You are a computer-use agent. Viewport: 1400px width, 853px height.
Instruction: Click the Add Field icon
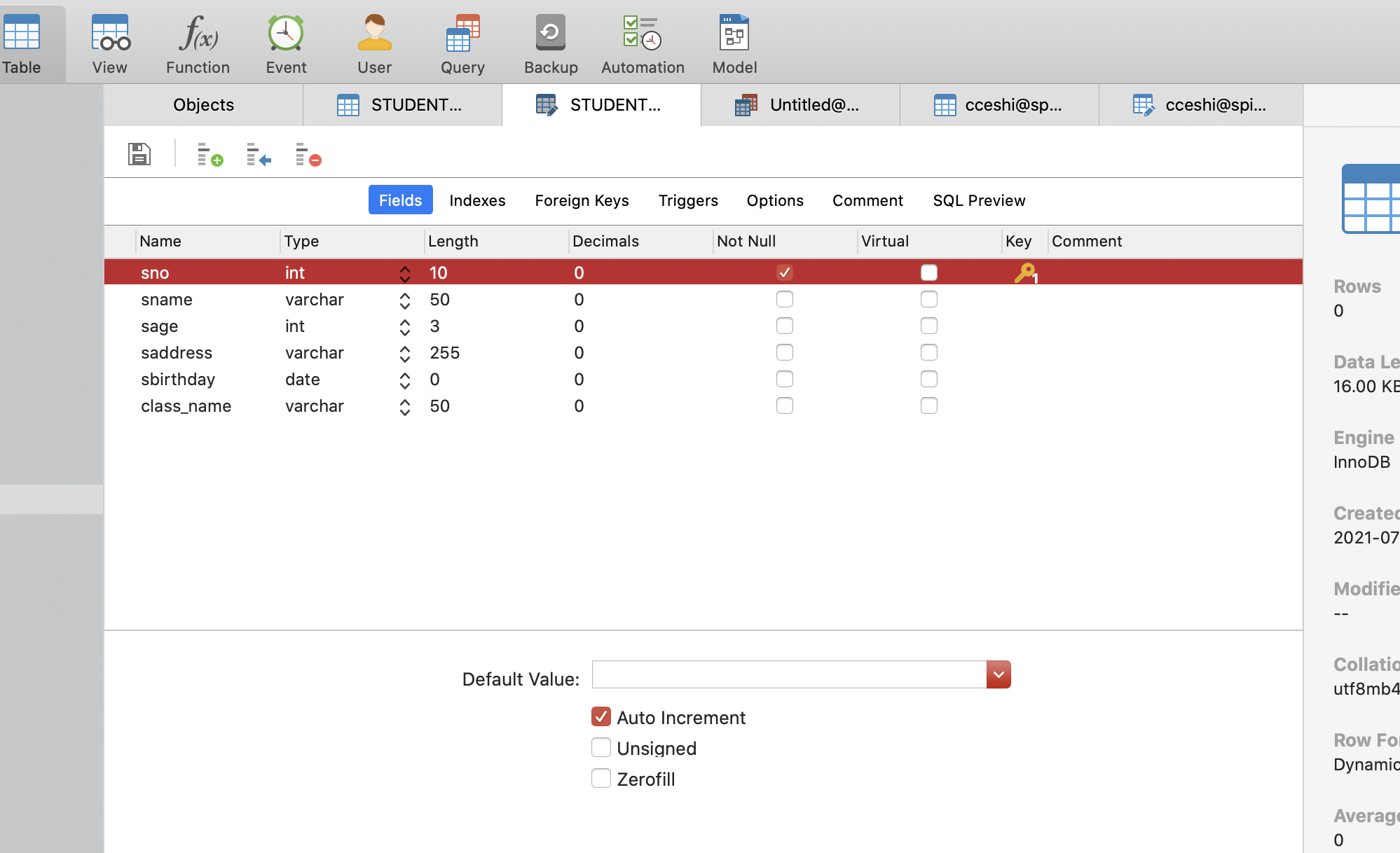(x=210, y=154)
